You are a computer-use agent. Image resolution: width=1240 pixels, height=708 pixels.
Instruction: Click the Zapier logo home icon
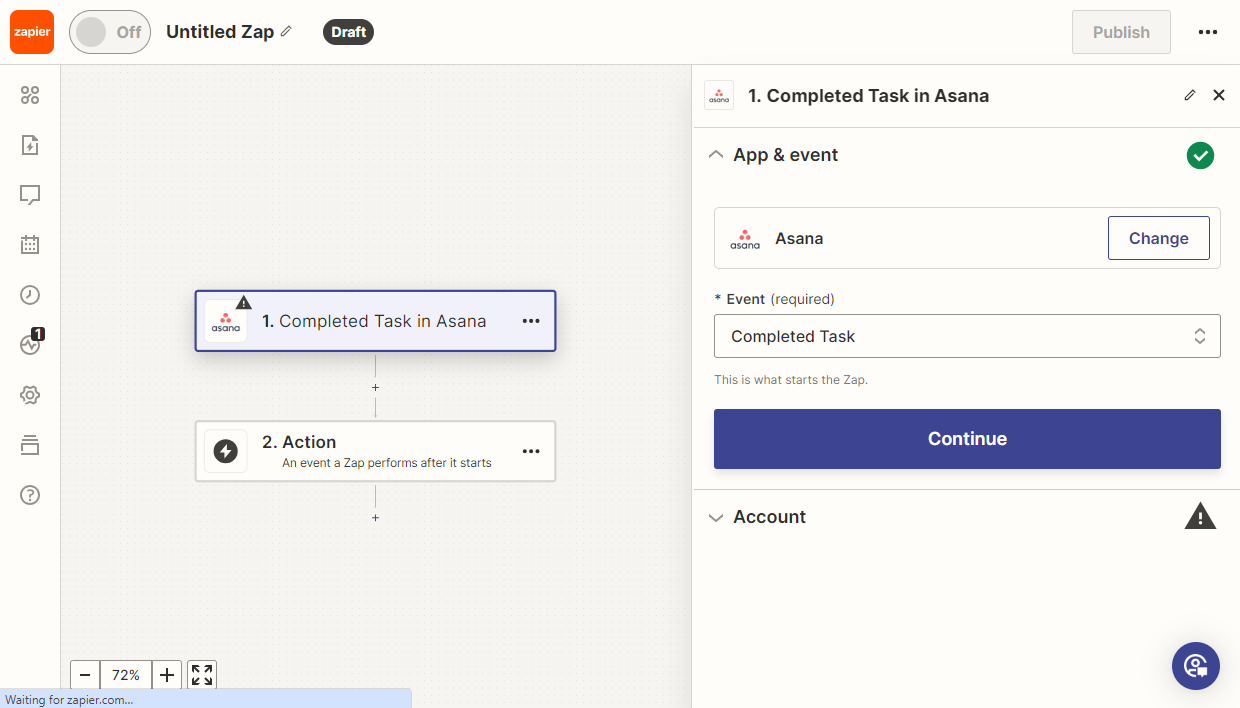[x=32, y=32]
